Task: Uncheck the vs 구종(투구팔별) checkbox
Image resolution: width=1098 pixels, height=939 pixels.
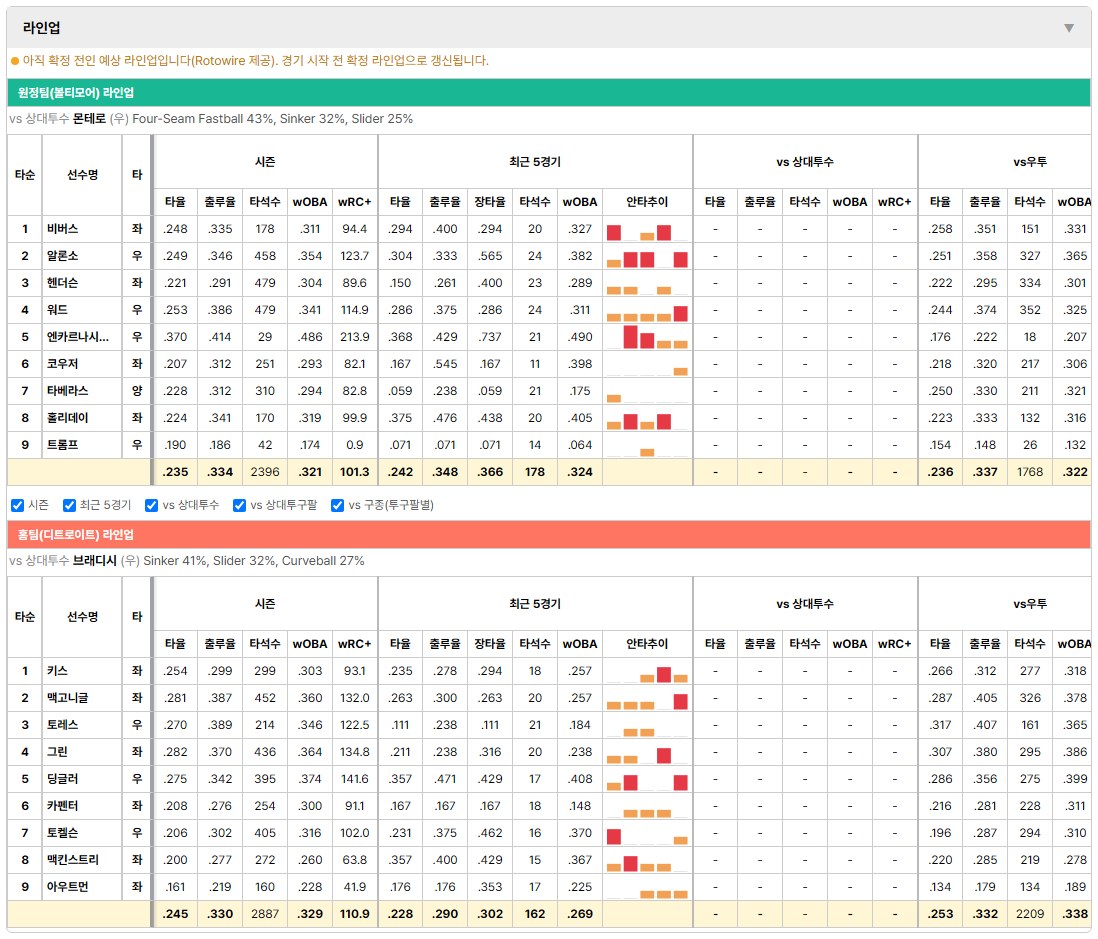Action: [338, 506]
